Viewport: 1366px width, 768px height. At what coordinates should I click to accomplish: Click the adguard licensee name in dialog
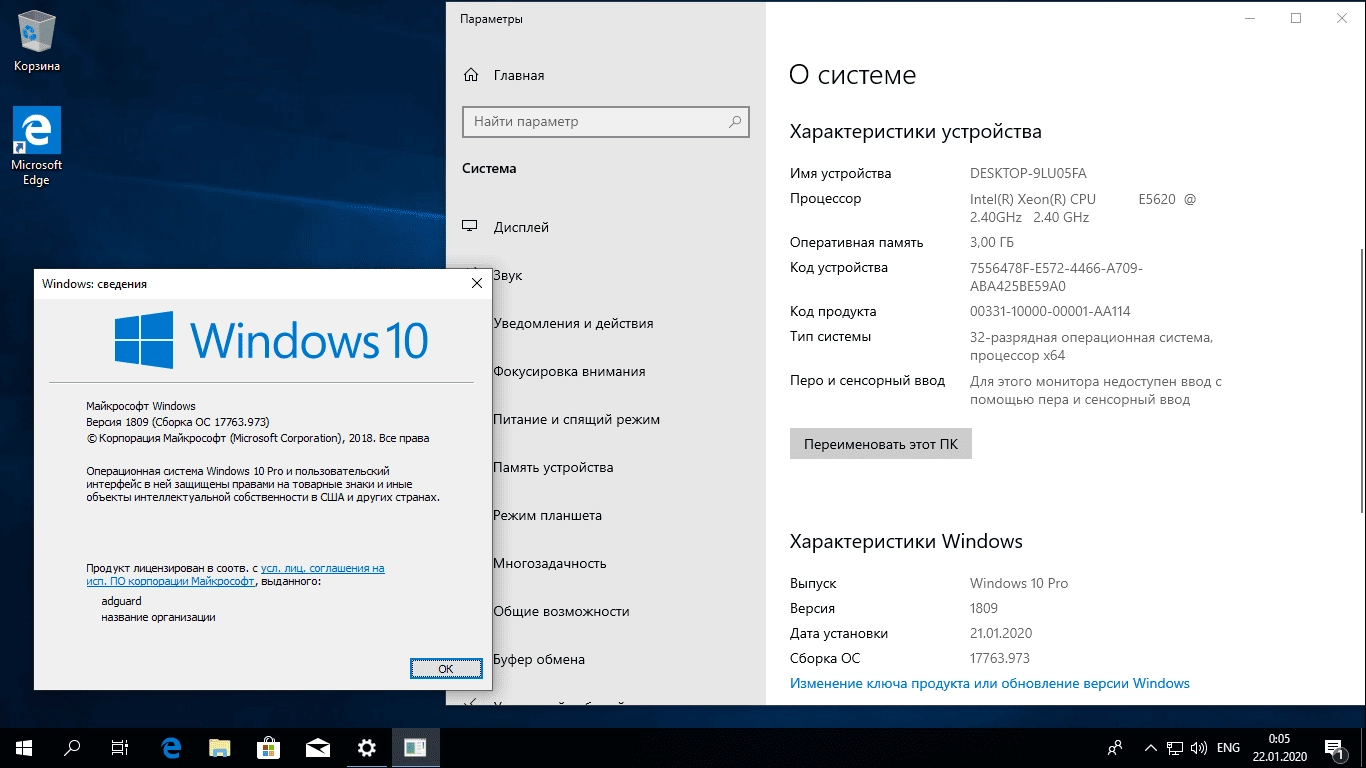[122, 602]
